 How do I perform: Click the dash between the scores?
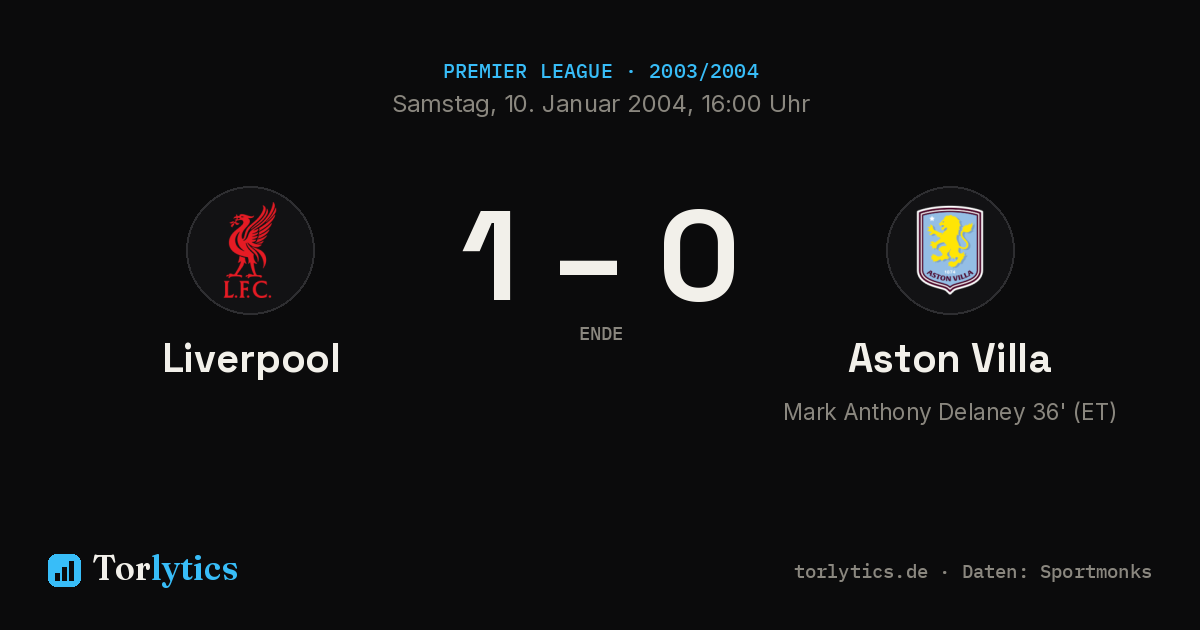click(588, 266)
